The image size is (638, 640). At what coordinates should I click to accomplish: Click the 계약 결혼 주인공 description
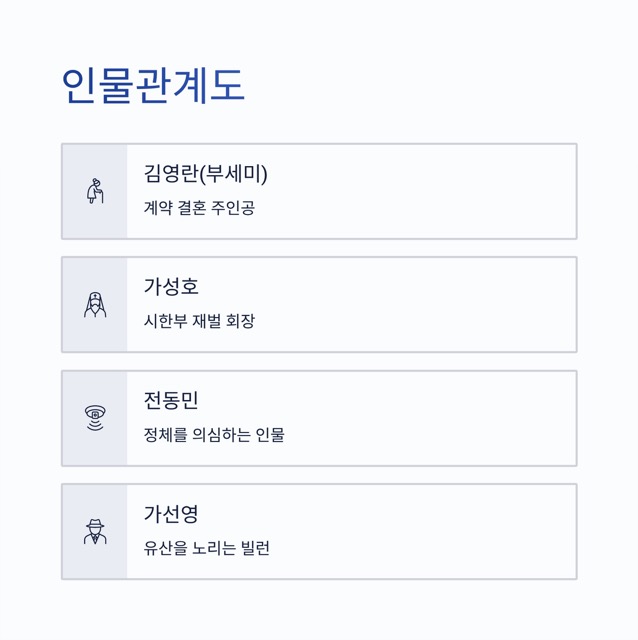[199, 208]
